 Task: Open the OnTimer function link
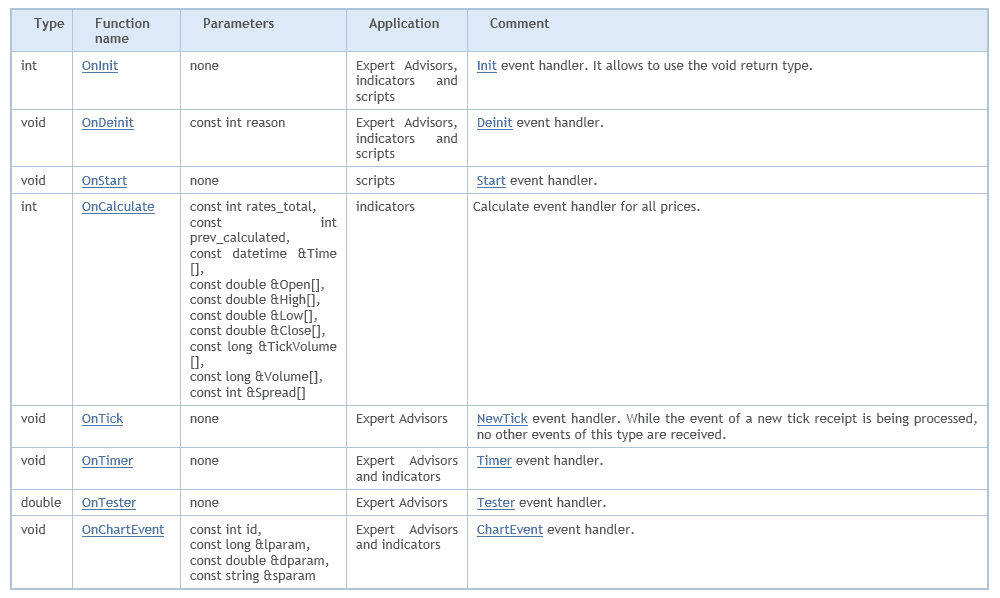coord(107,461)
